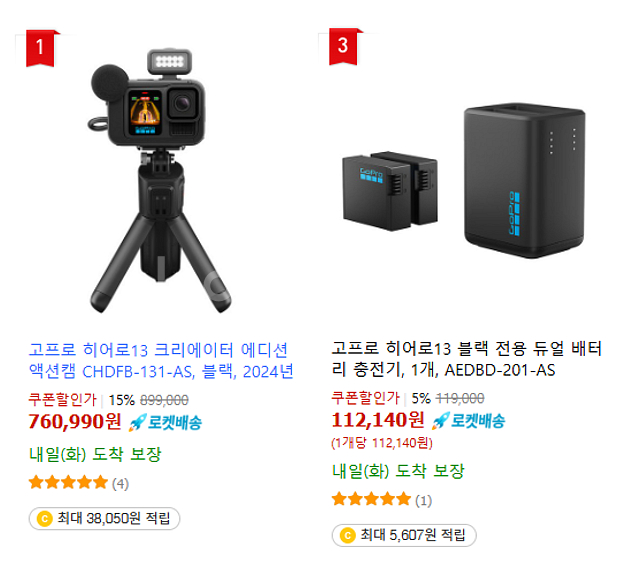The image size is (635, 569).
Task: Open the 듀얼 배터리 충전기 product title link
Action: [467, 359]
